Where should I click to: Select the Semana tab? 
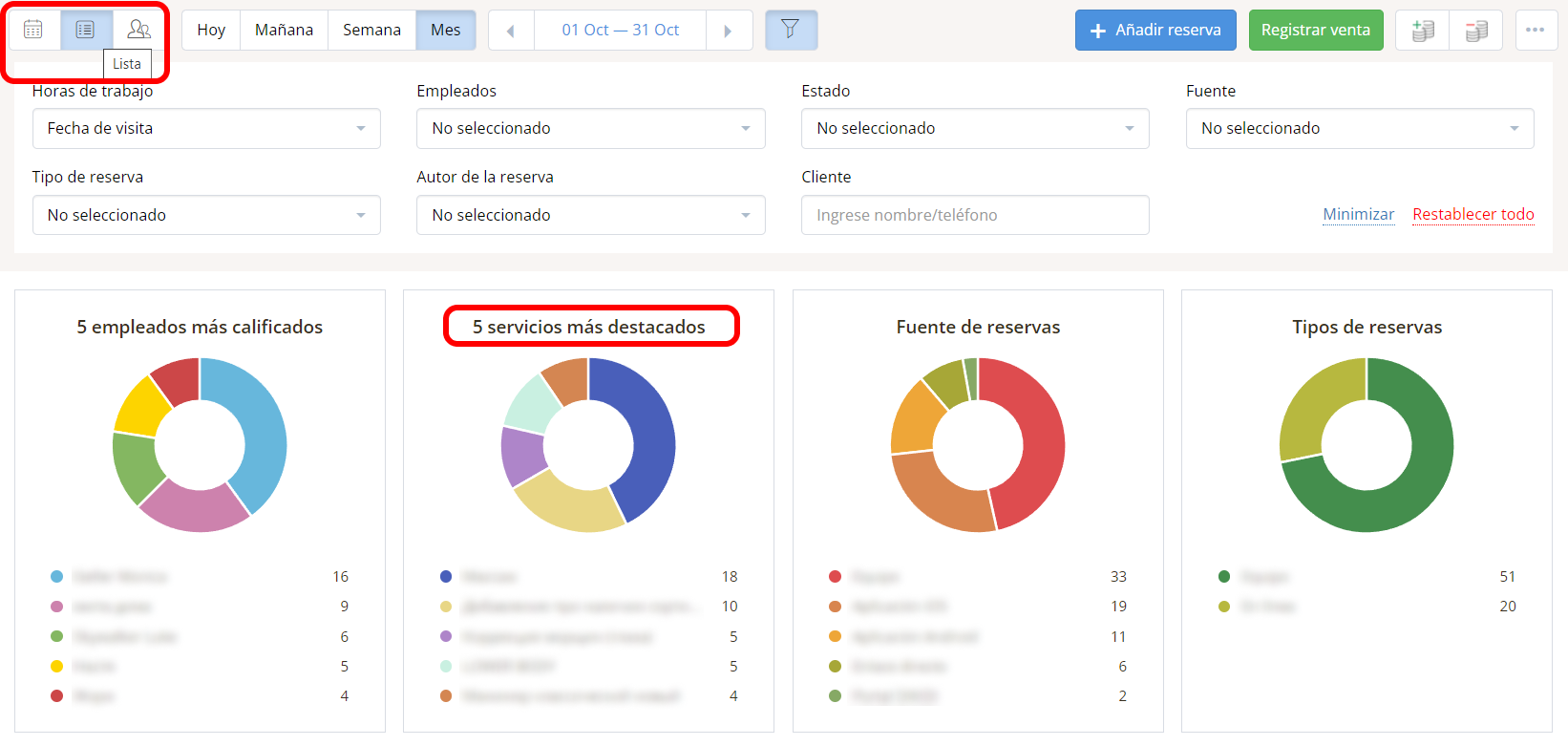[x=371, y=30]
